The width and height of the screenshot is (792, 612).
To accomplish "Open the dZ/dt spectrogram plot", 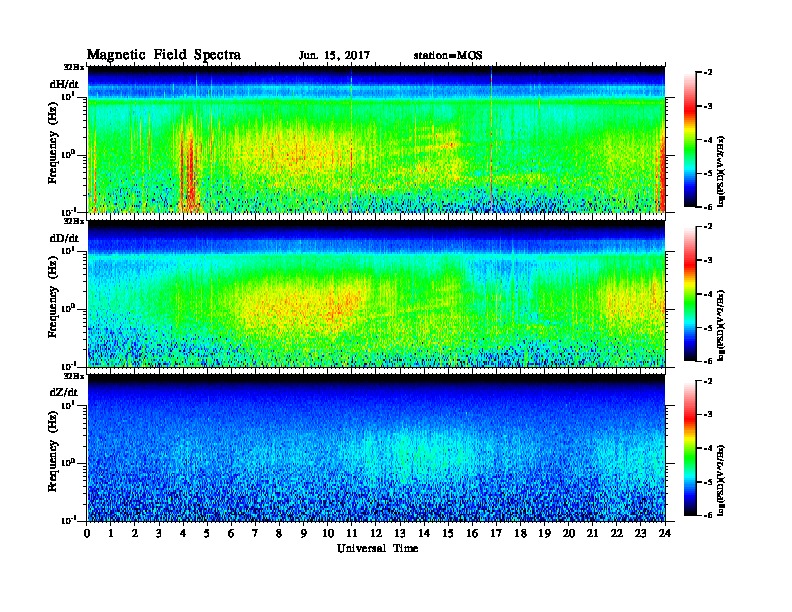I will 376,448.
